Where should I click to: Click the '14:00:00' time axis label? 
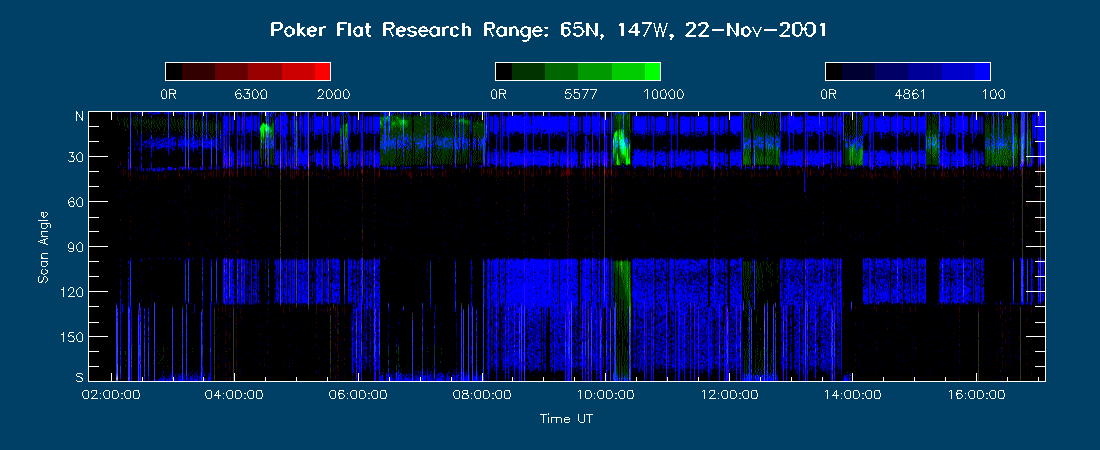tap(850, 395)
